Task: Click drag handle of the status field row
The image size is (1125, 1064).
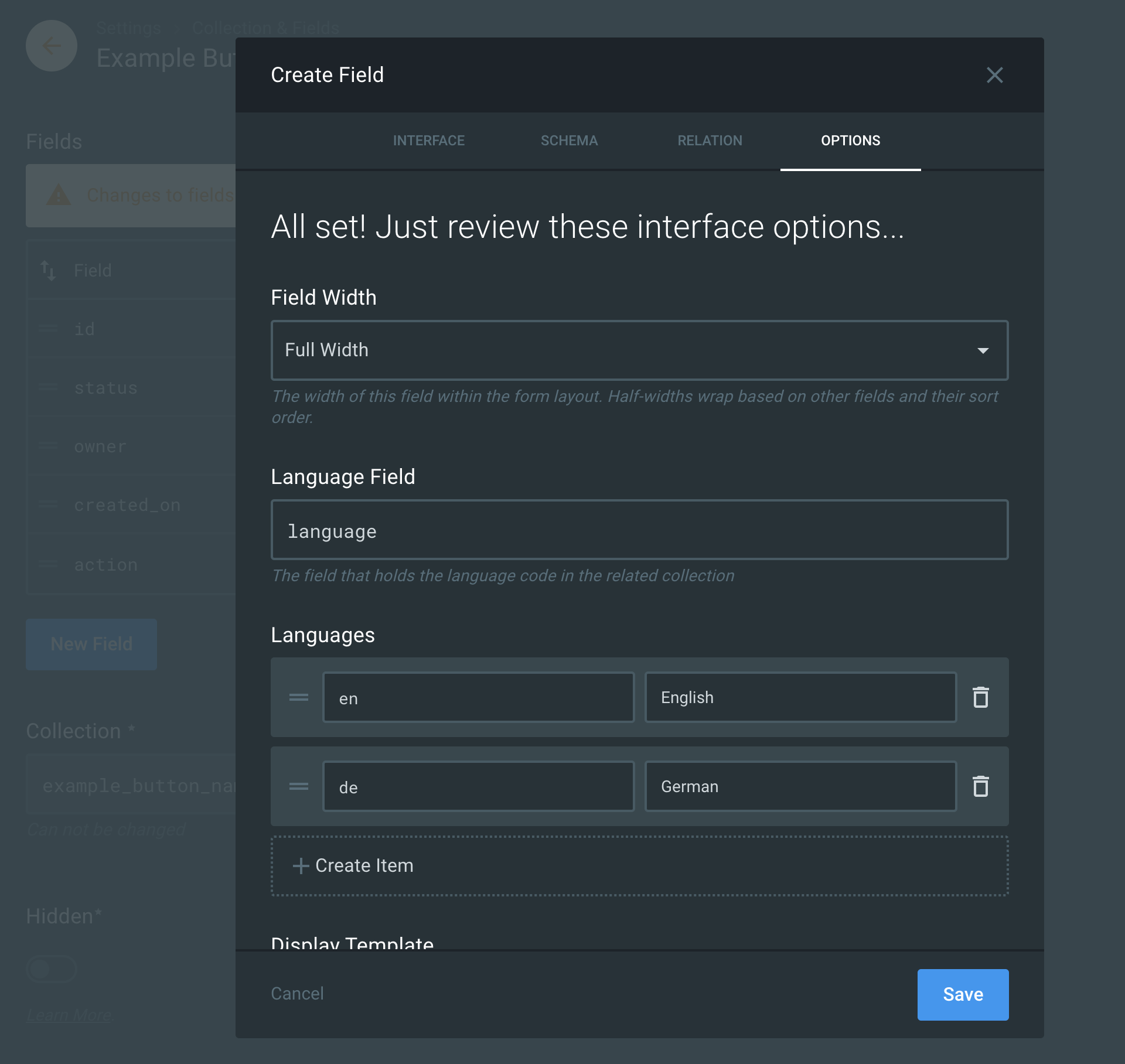Action: click(48, 387)
